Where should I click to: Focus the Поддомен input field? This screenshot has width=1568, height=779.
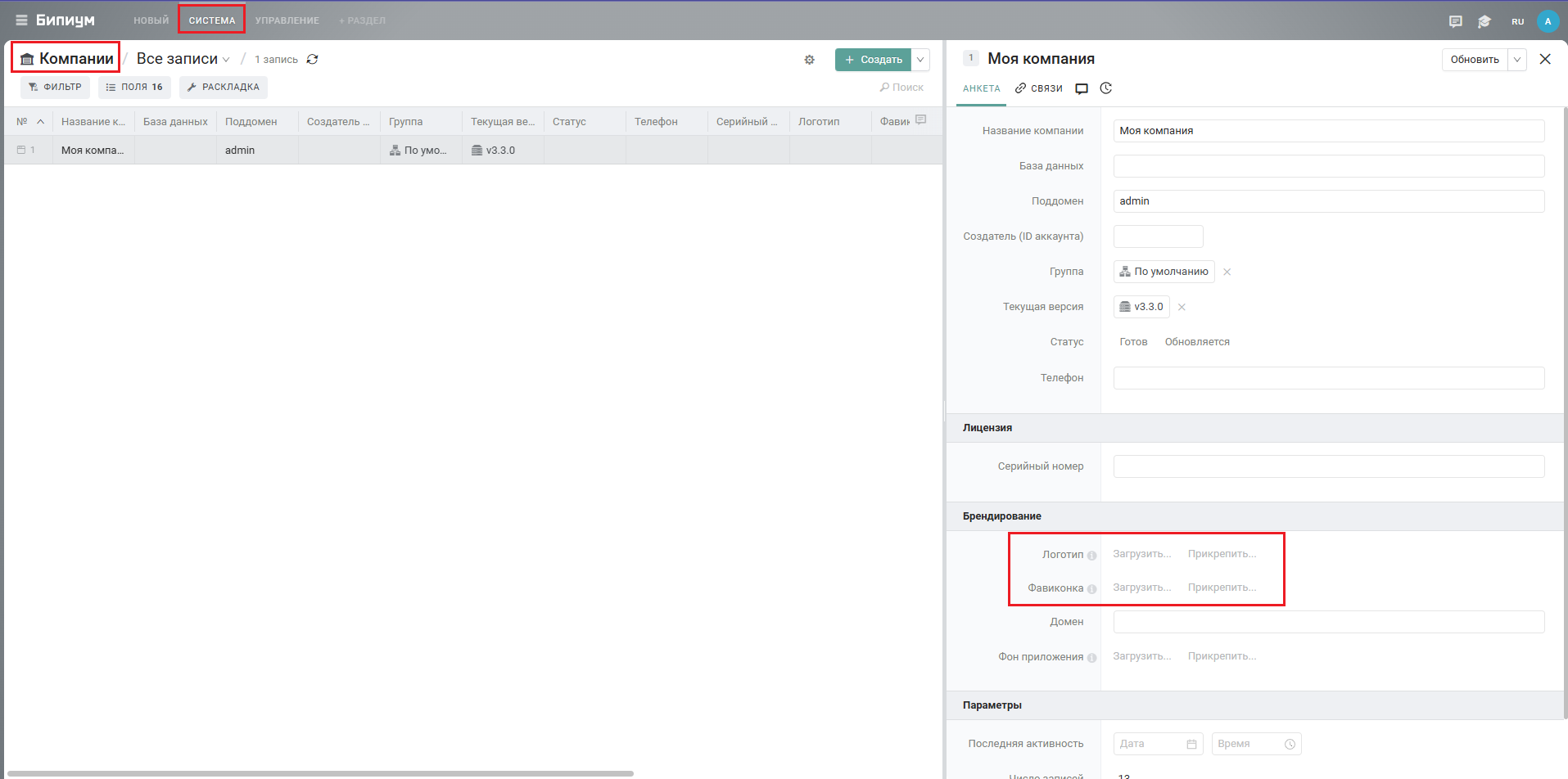click(x=1328, y=201)
